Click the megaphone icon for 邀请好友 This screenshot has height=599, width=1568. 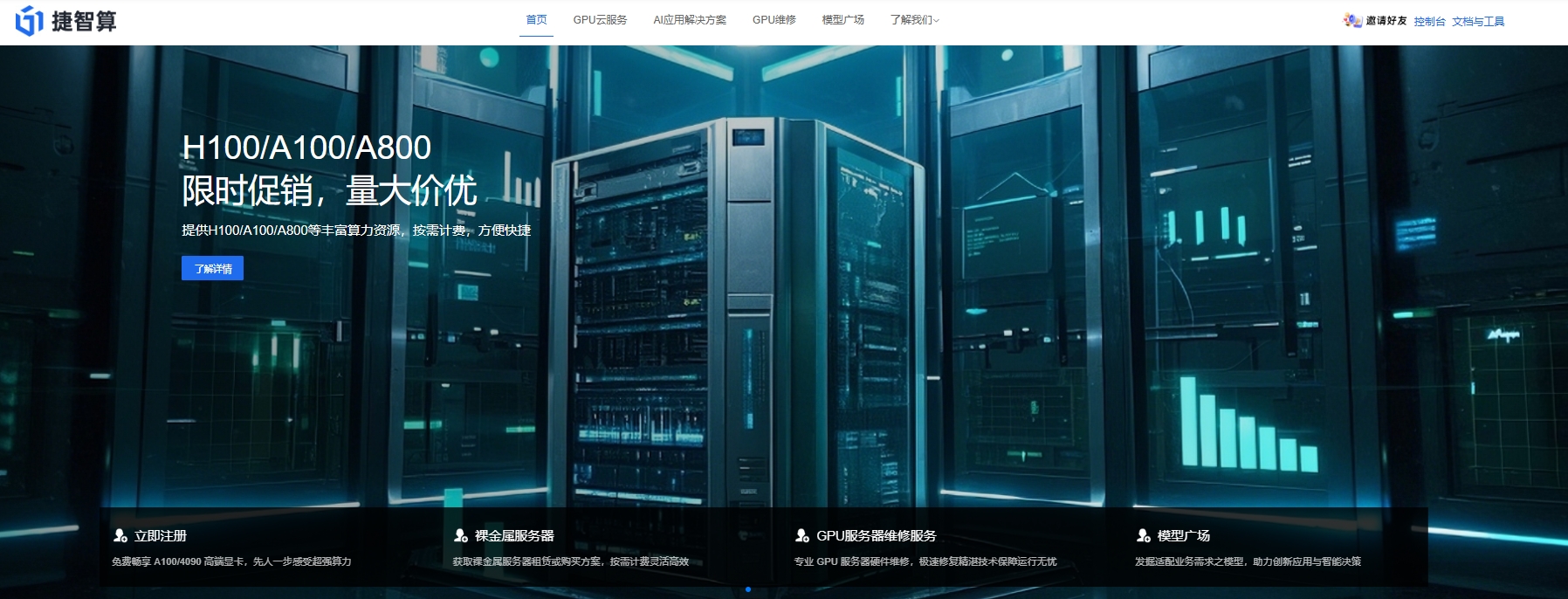click(1352, 20)
